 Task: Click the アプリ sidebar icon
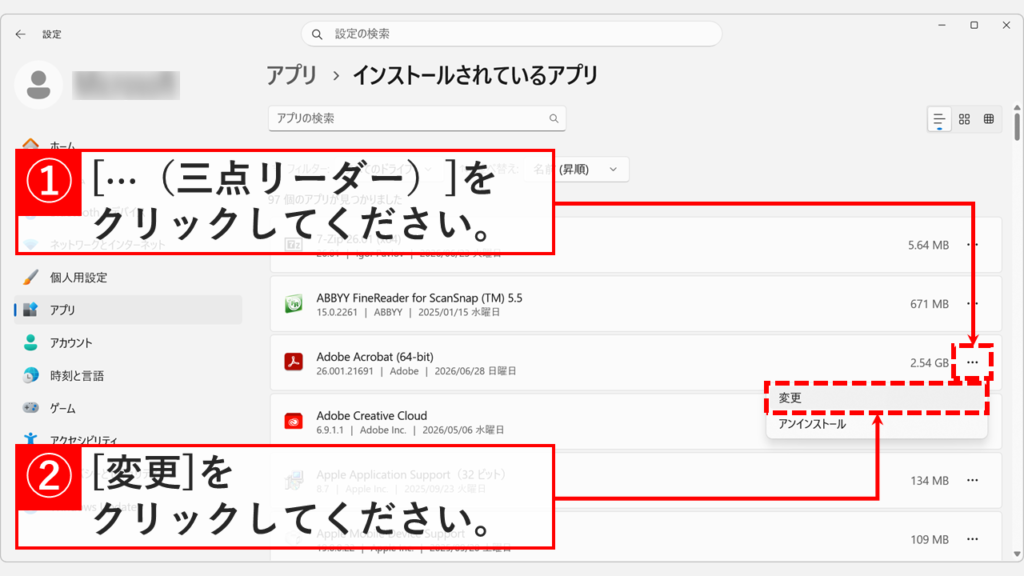click(31, 310)
